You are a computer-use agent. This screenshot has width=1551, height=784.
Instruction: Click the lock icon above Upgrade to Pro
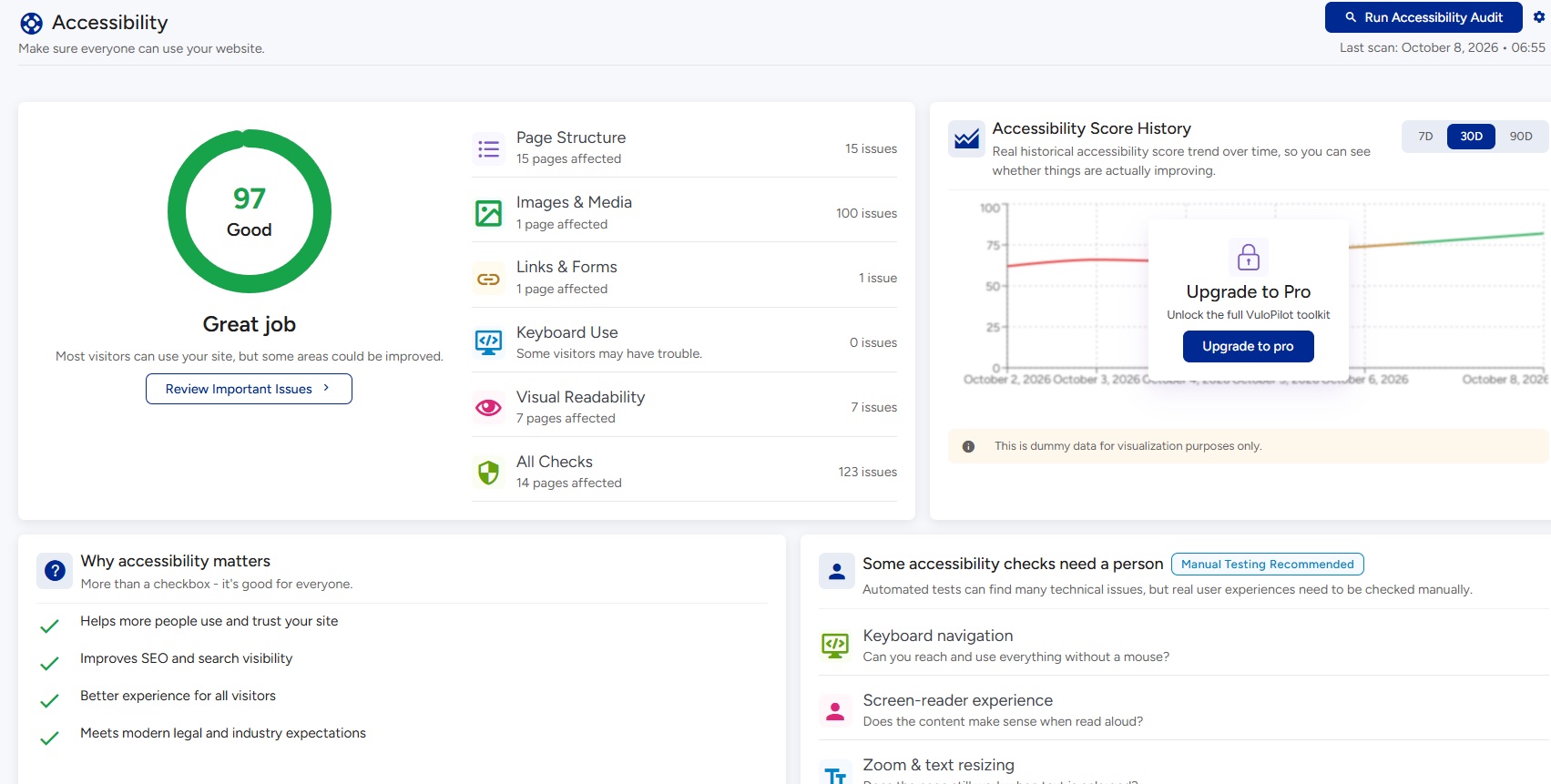1249,257
